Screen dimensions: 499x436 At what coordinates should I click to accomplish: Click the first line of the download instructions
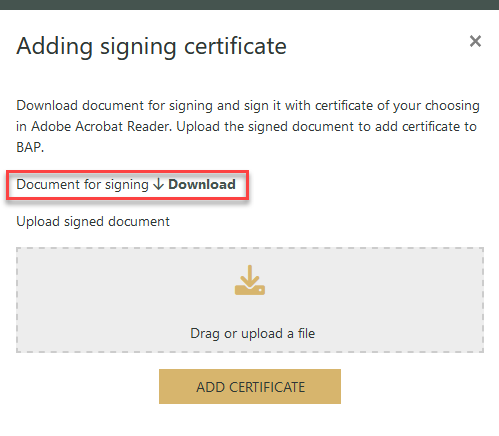[x=248, y=106]
